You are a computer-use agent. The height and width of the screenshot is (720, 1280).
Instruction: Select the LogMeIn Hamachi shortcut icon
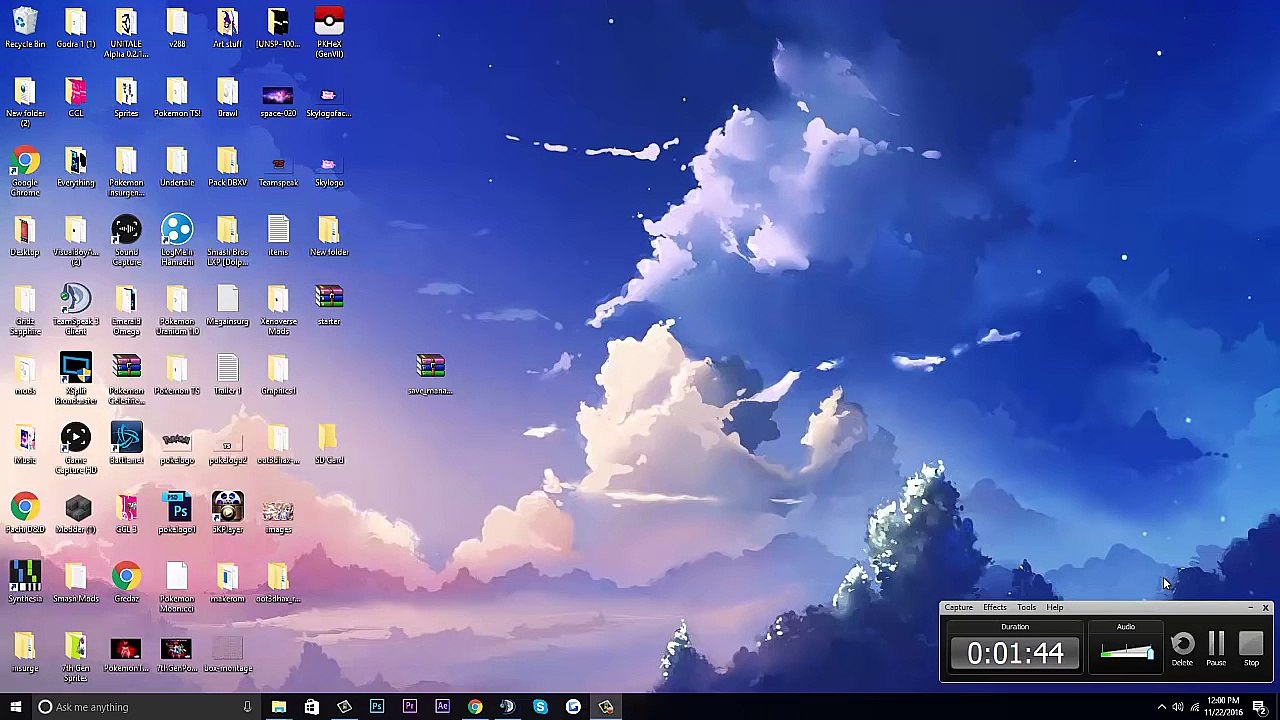(x=177, y=241)
